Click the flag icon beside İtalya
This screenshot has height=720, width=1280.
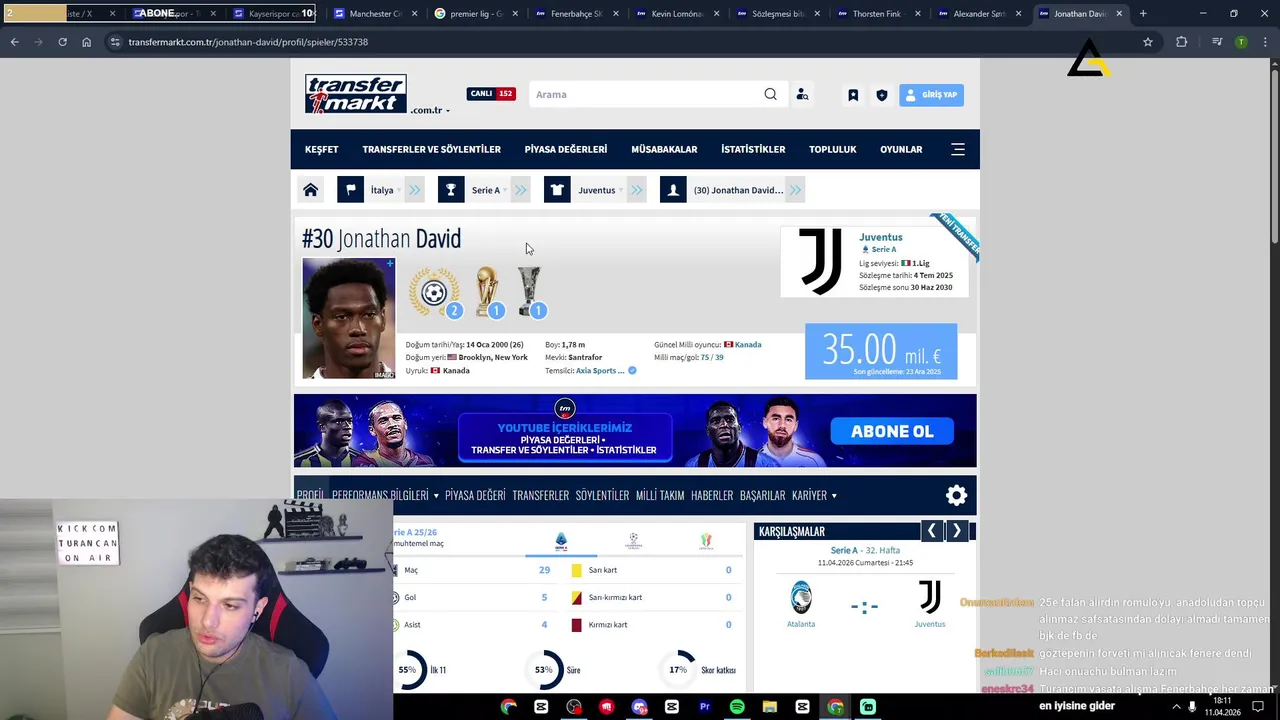(350, 190)
